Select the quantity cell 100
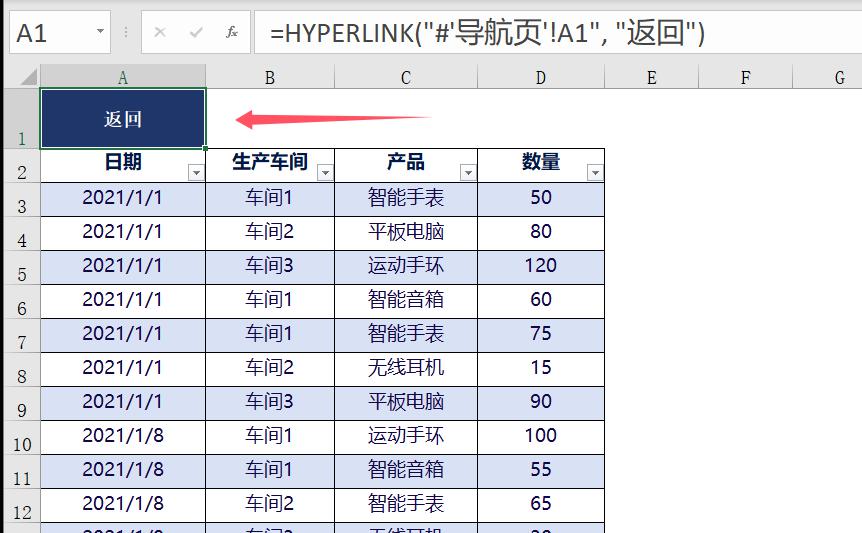 [541, 438]
